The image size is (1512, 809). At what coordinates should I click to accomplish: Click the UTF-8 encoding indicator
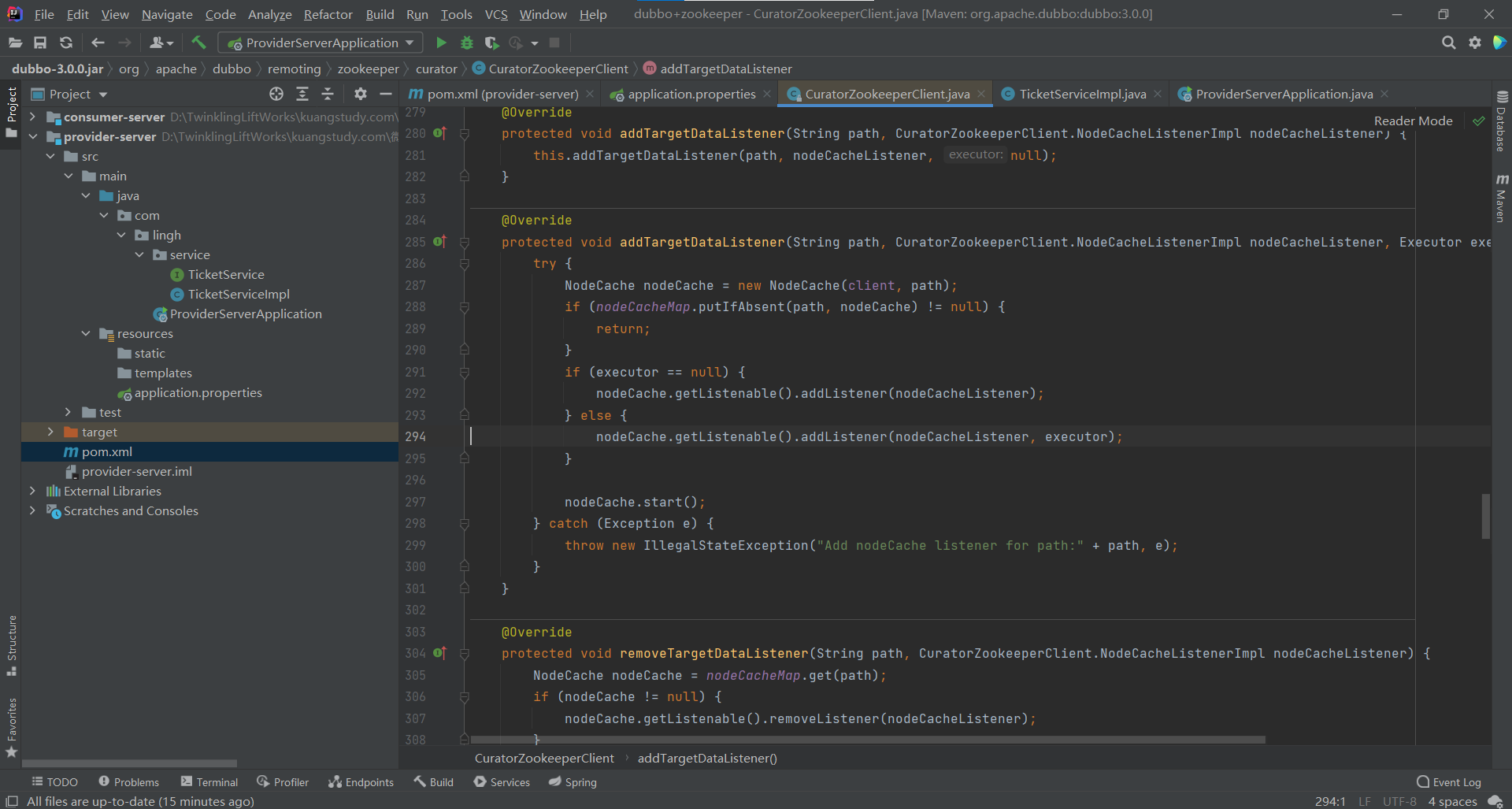[1399, 801]
